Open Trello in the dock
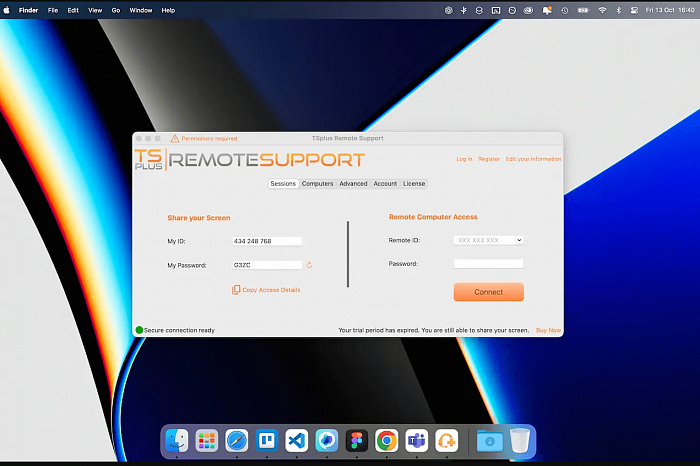 point(267,441)
